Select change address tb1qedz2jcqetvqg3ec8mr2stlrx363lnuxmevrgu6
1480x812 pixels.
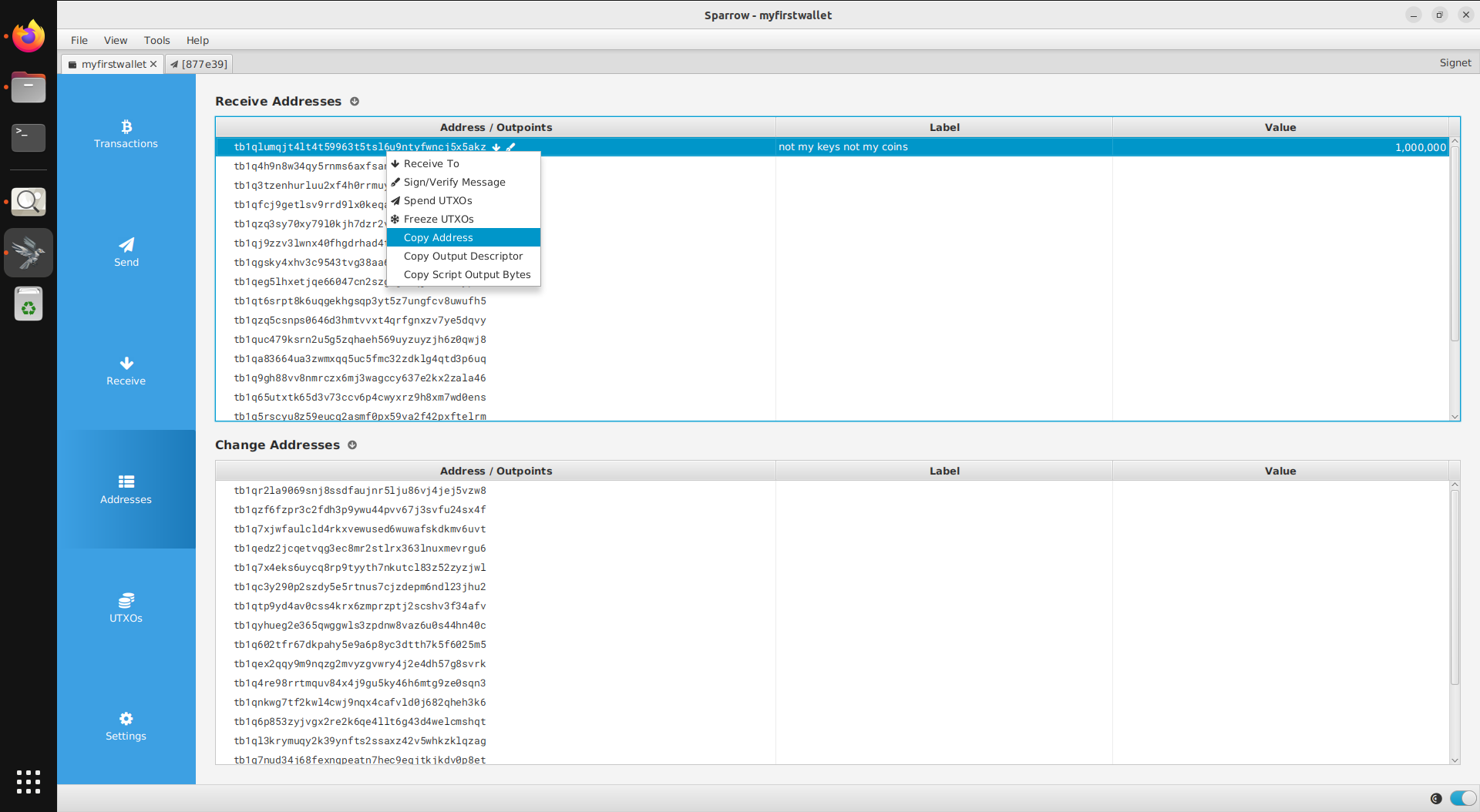(x=360, y=549)
